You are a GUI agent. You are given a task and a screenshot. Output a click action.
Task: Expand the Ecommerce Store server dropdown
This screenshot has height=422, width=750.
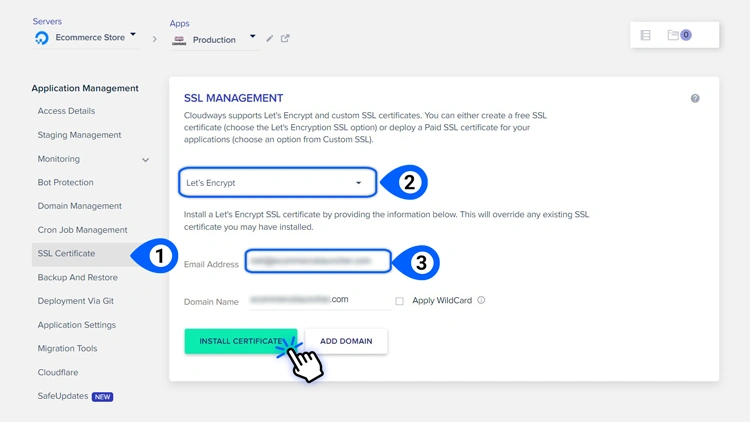[x=133, y=35]
